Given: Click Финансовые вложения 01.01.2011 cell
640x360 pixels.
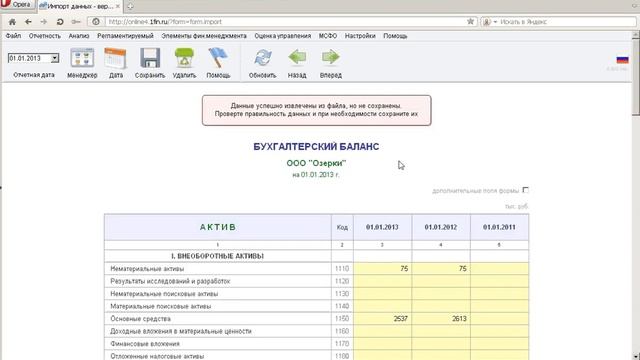Looking at the screenshot, I should 499,344.
